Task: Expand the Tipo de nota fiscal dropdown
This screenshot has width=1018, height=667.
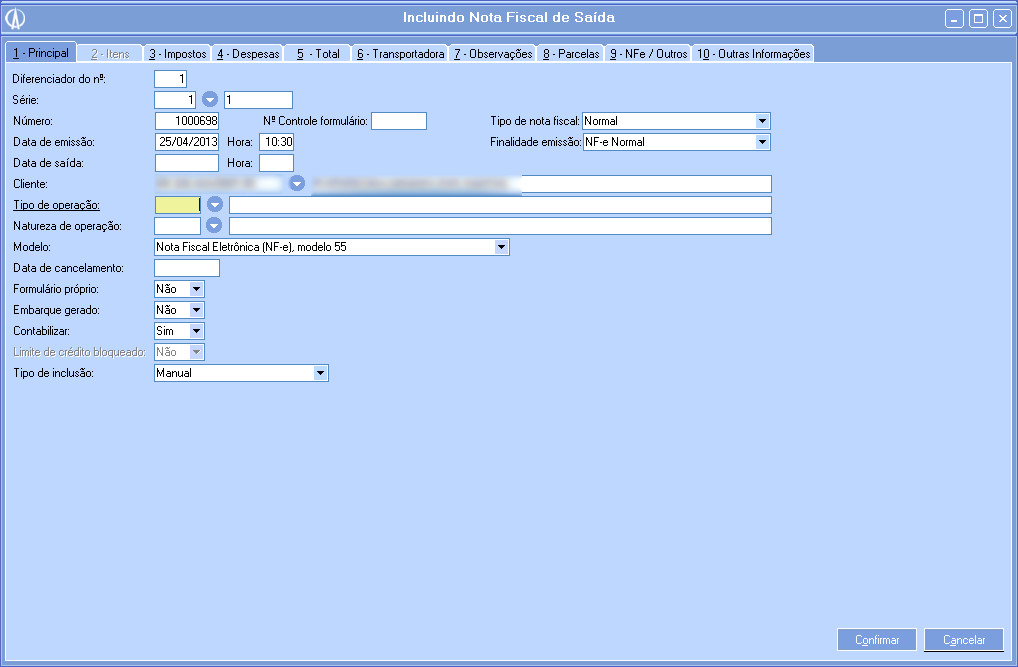Action: (762, 121)
